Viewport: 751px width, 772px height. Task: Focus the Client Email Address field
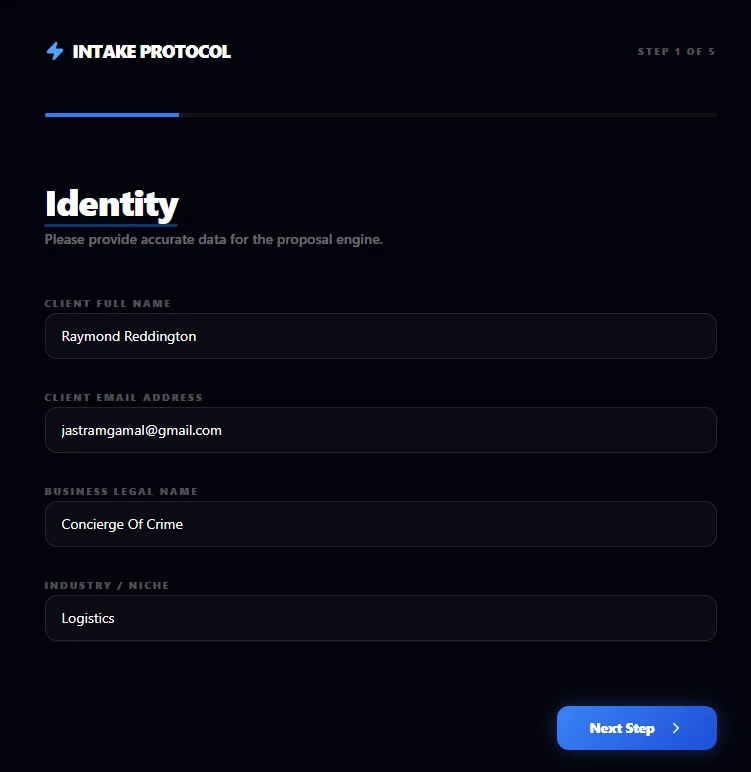pos(380,430)
